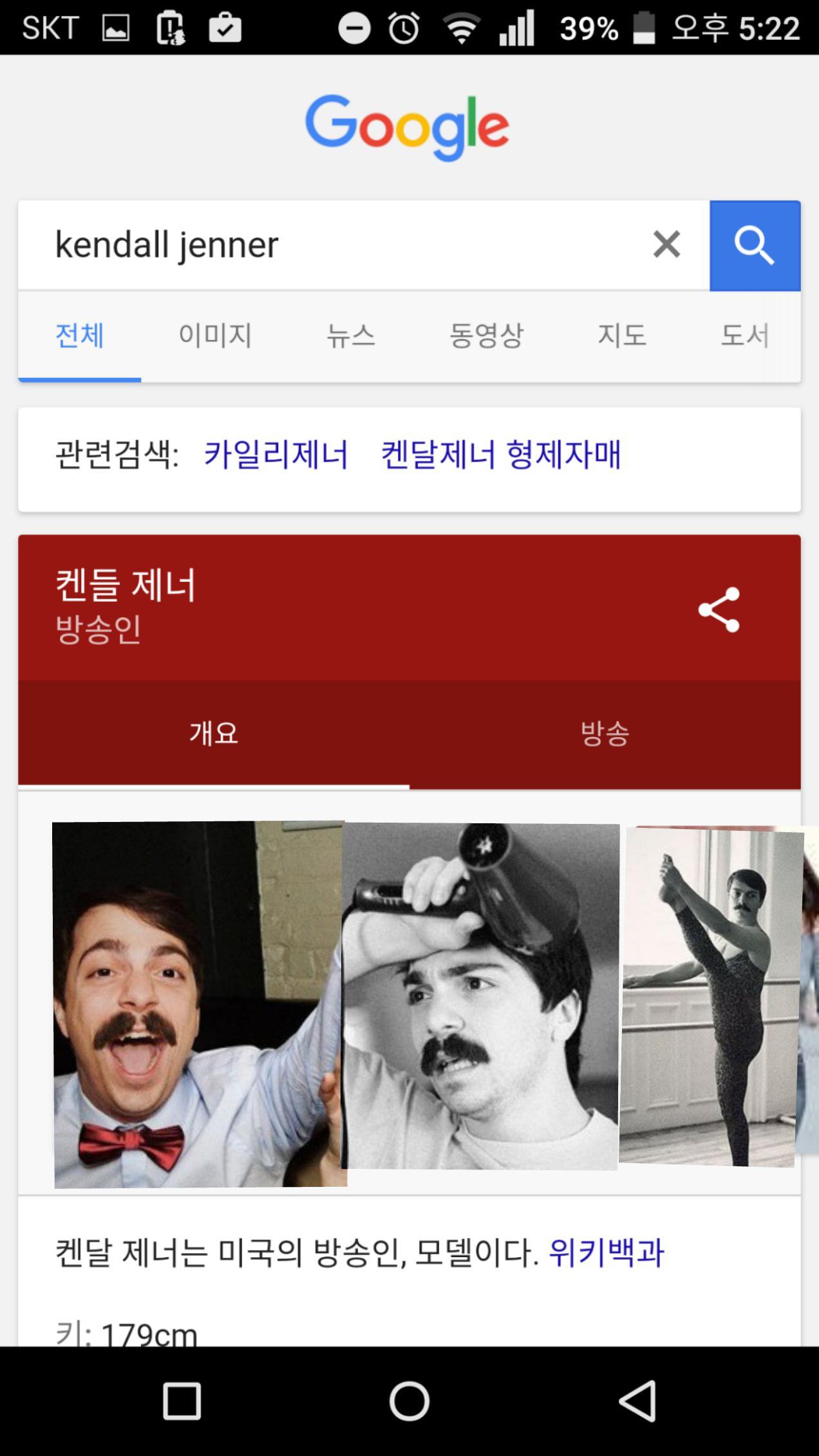Switch to the 지도 tab
This screenshot has width=819, height=1456.
622,335
